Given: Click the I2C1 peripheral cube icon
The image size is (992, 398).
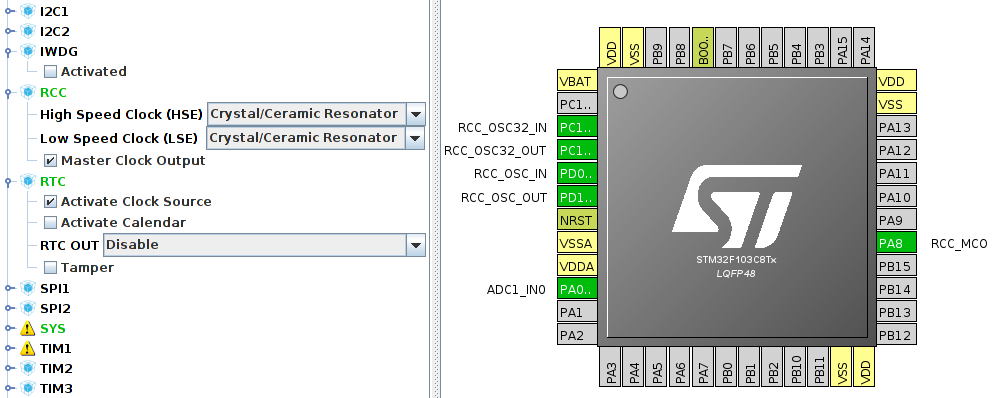Looking at the screenshot, I should point(27,11).
